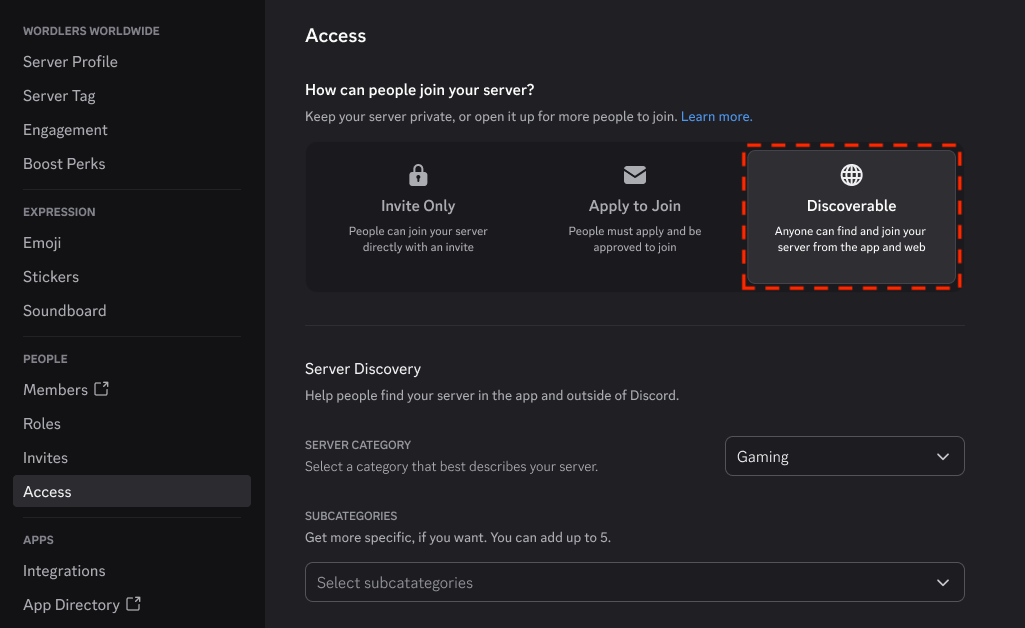Screen dimensions: 1025x628
Task: Click the chevron arrow in the subcategories field
Action: pos(943,582)
